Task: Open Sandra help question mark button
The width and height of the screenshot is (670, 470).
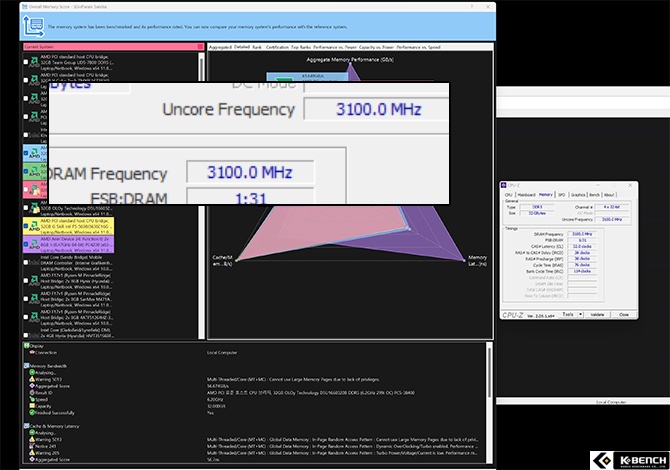Action: [x=472, y=7]
